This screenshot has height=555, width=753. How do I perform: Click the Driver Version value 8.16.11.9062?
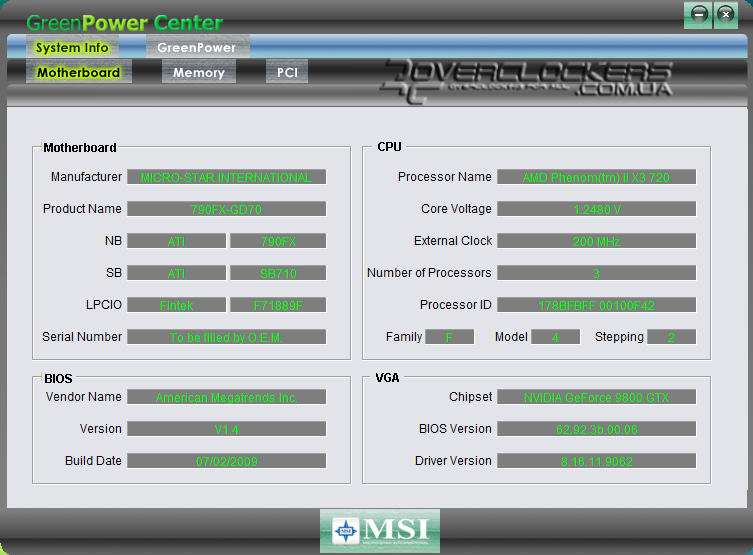(596, 461)
